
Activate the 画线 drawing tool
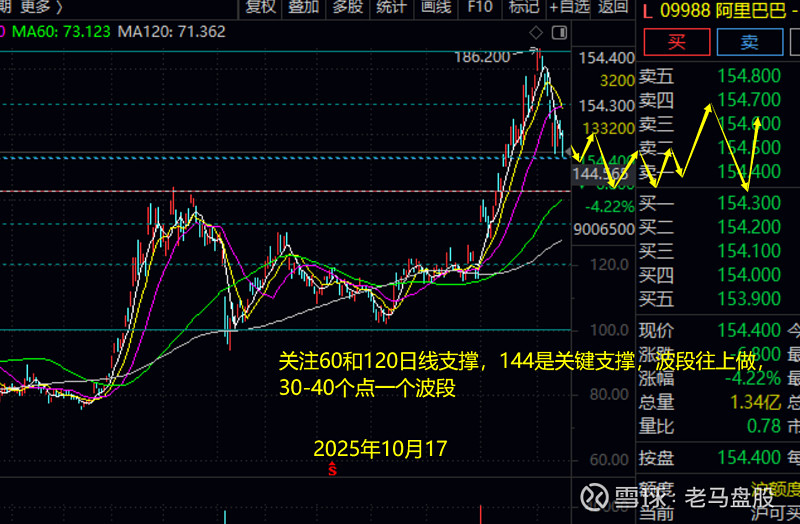(436, 7)
